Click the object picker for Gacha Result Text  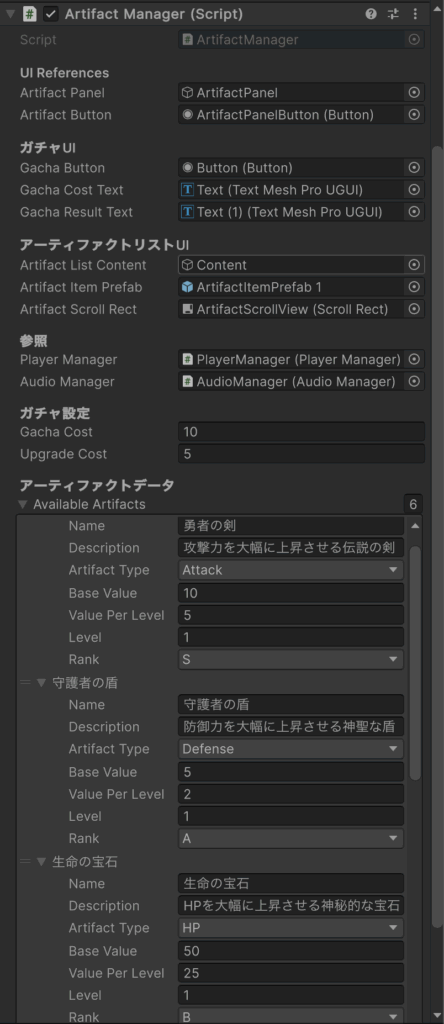pos(414,212)
